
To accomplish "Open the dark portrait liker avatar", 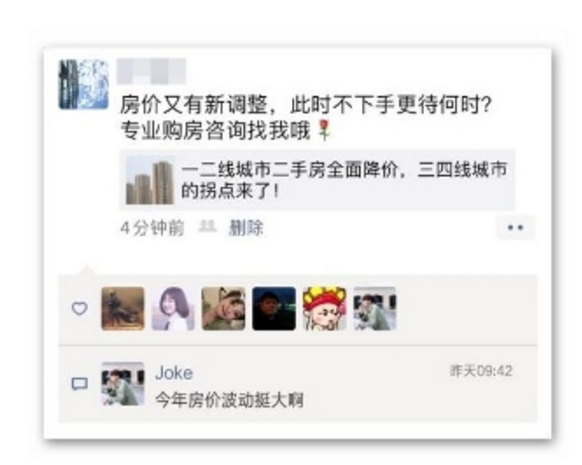I will coord(274,308).
